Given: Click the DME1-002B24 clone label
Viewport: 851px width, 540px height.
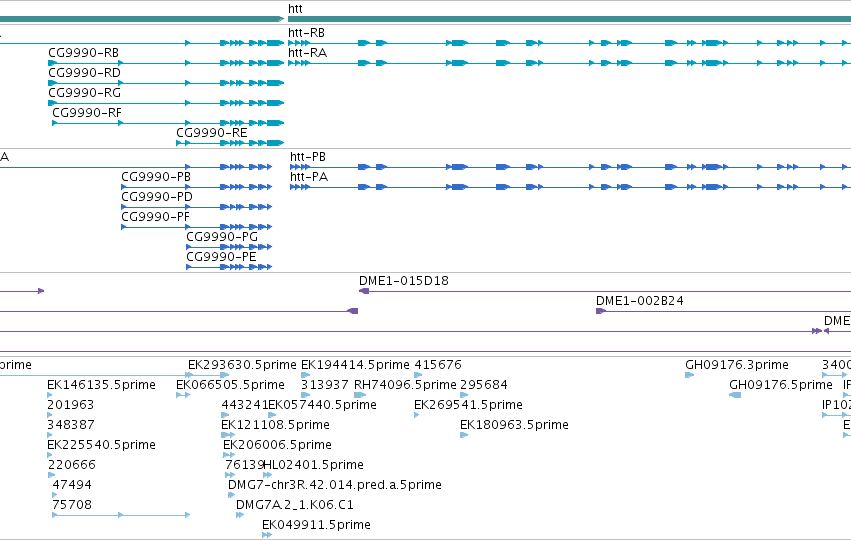Looking at the screenshot, I should click(x=639, y=301).
